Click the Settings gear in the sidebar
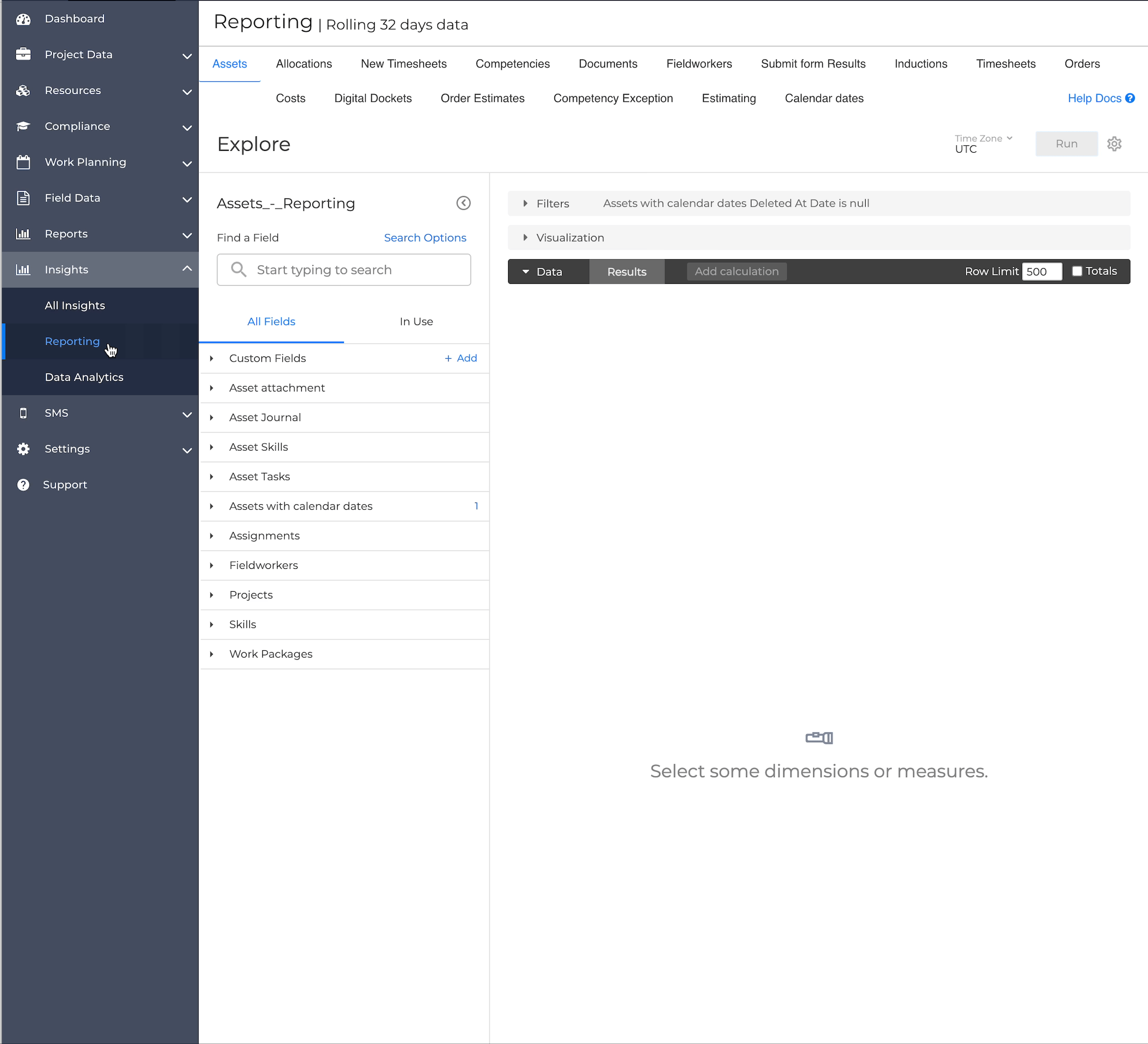Screen dimensions: 1148x1044 (x=24, y=449)
